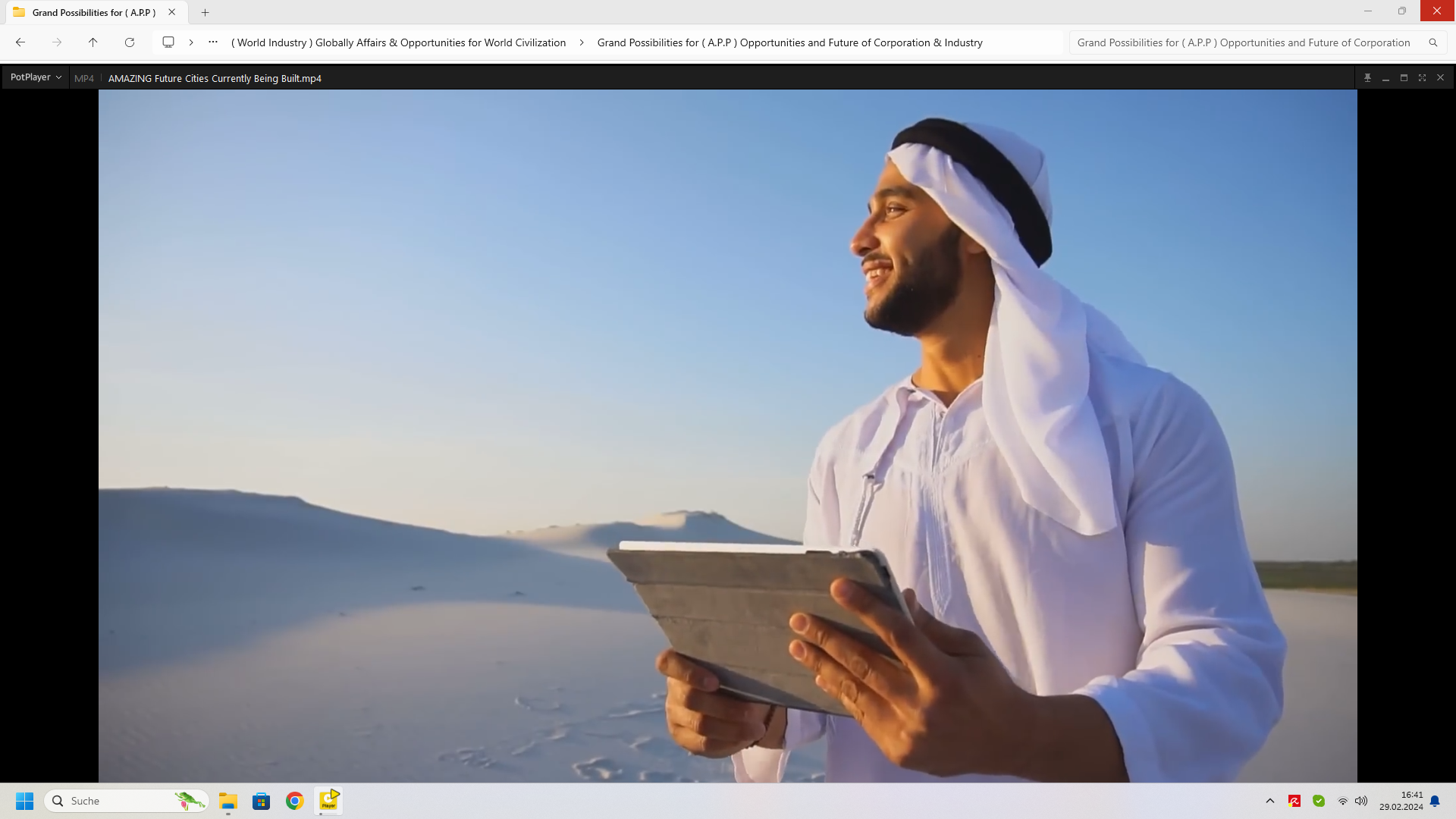
Task: Click the This PC monitor icon
Action: [168, 42]
